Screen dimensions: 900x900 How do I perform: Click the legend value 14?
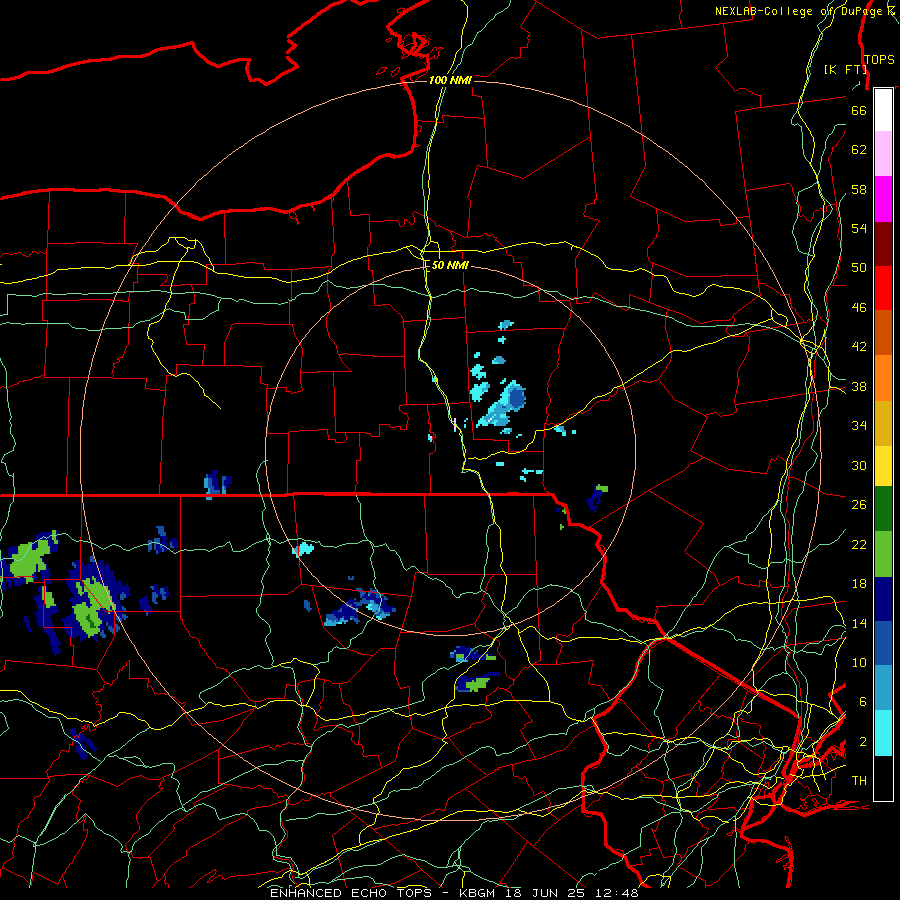pyautogui.click(x=859, y=623)
